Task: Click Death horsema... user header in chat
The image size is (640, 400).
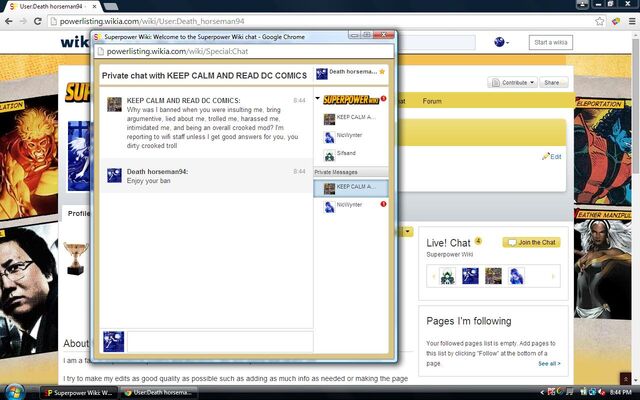Action: [350, 73]
